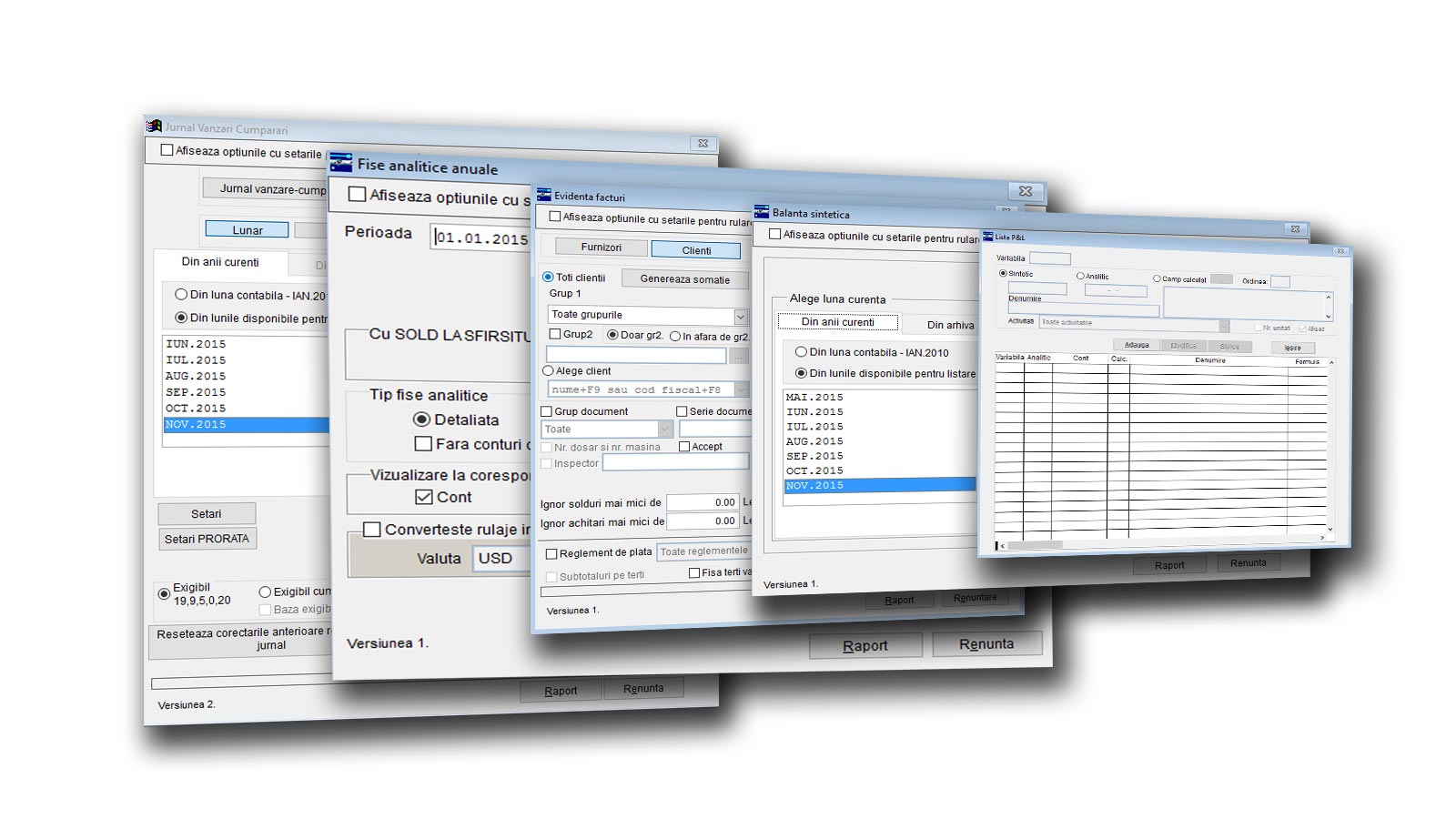
Task: Enable Afiseaza optiunile checkbox in Jurnal Vanzari window
Action: click(x=167, y=150)
